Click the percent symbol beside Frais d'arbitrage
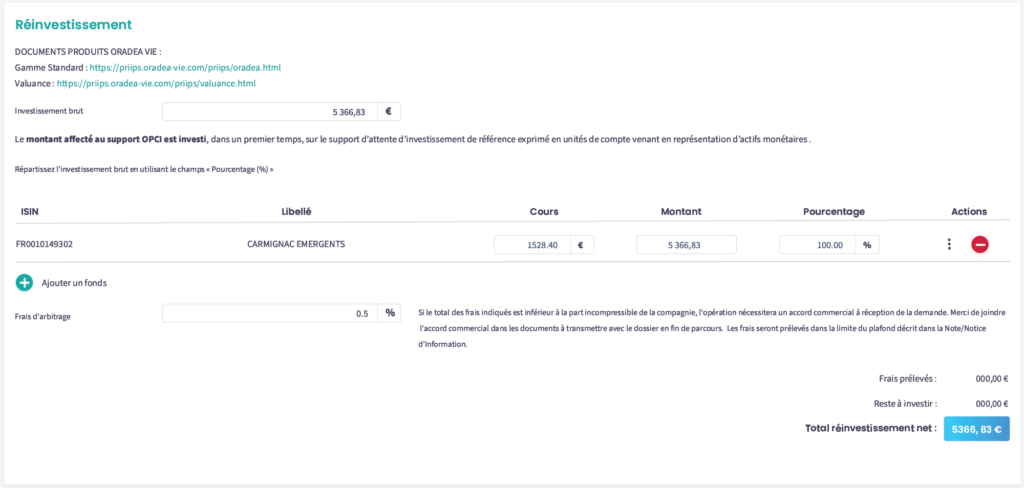Screen dimensions: 1024x488 click(389, 313)
